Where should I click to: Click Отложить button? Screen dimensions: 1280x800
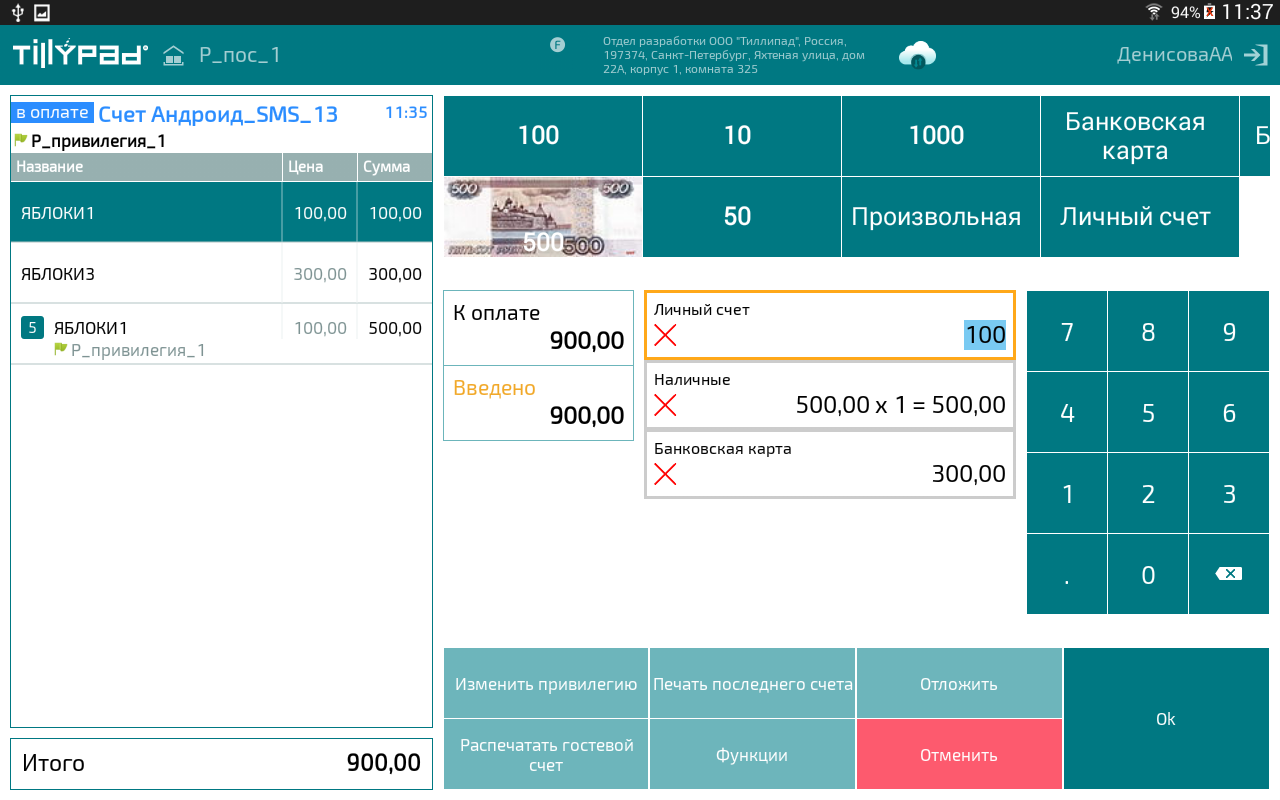point(959,684)
